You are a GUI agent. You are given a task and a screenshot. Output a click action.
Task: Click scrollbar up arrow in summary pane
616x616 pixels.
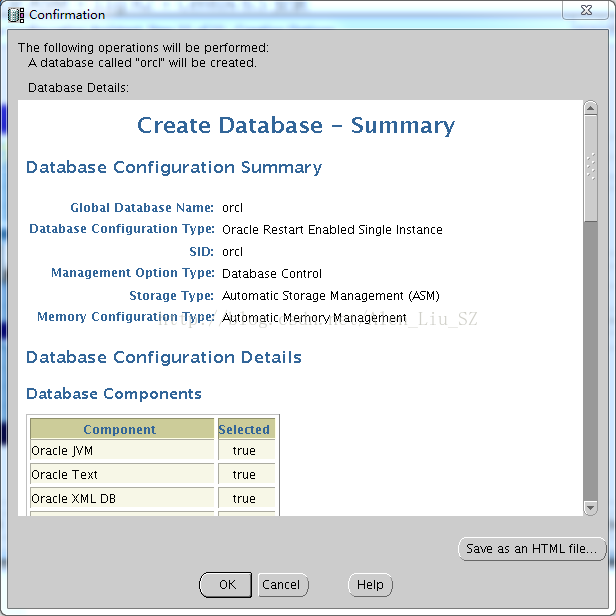(590, 108)
